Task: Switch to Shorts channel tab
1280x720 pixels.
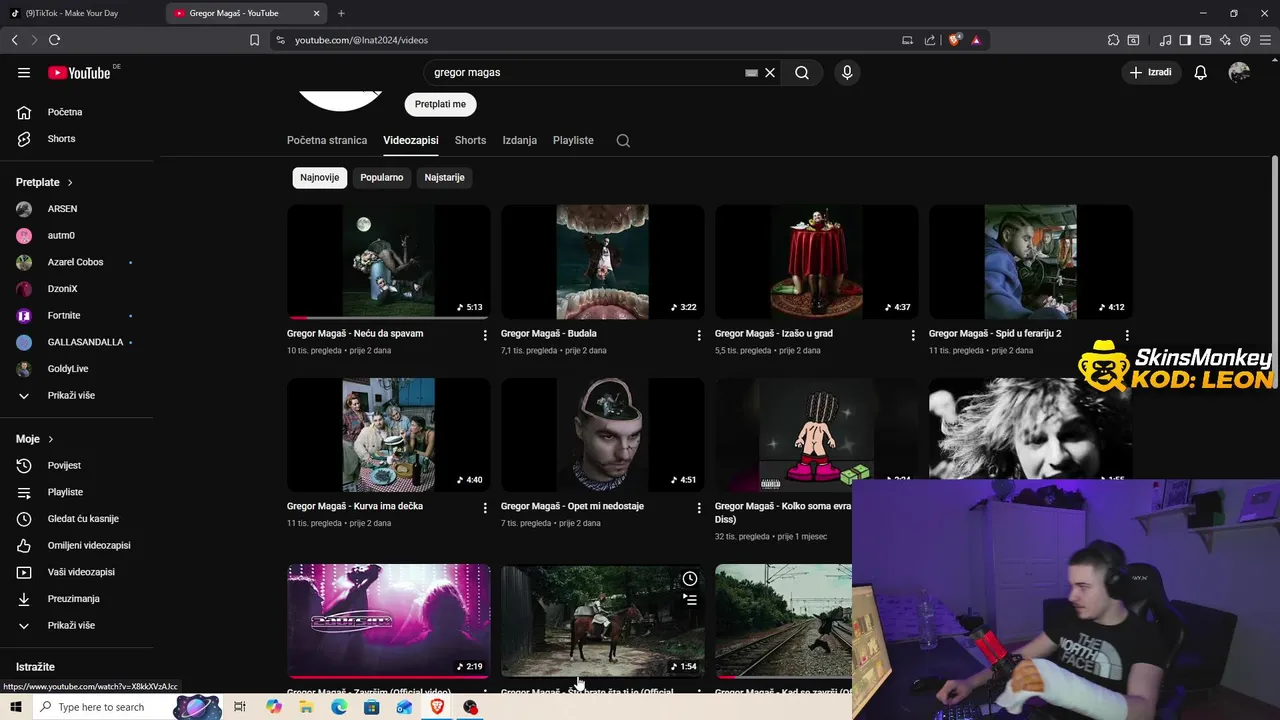Action: point(470,140)
